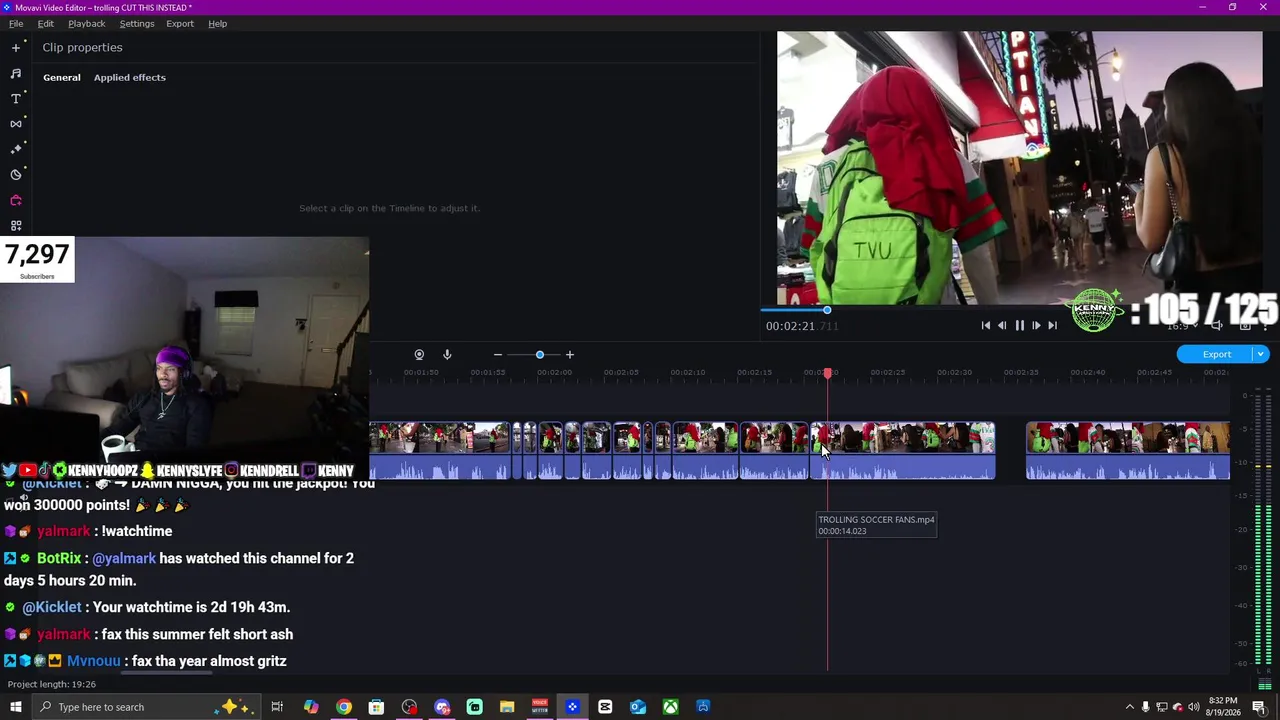This screenshot has width=1280, height=720.
Task: Open the Help menu
Action: (x=217, y=23)
